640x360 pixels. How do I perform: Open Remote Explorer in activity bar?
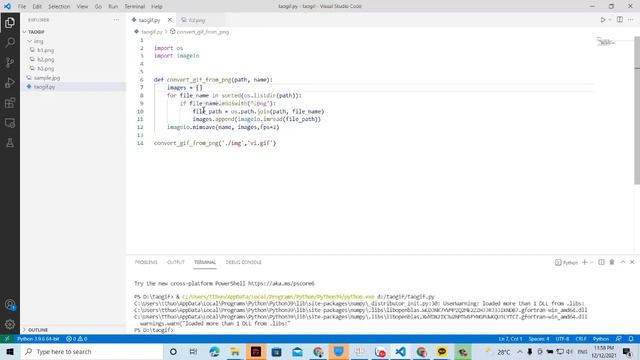10,123
